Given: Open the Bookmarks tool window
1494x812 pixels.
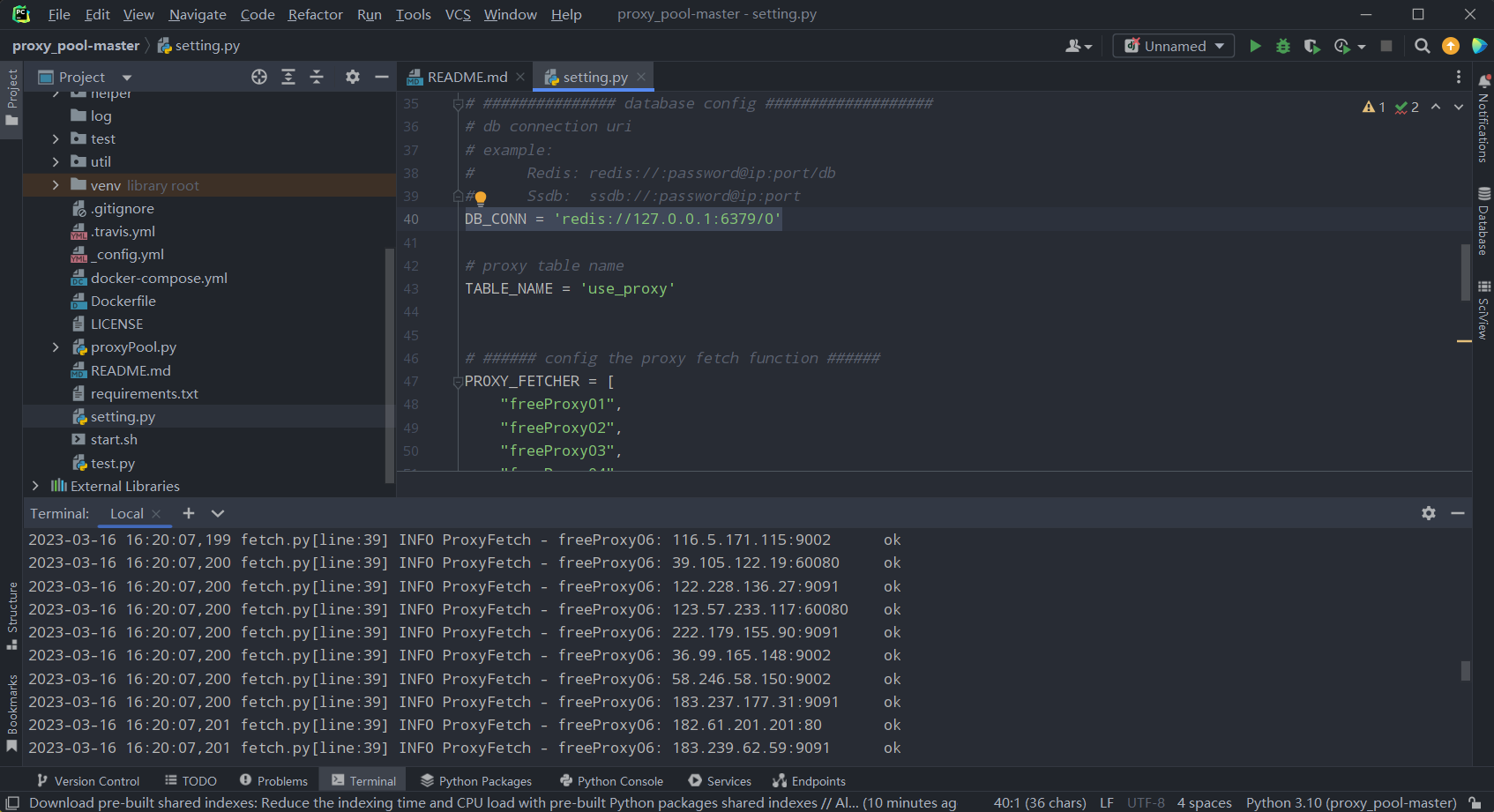Looking at the screenshot, I should [12, 713].
